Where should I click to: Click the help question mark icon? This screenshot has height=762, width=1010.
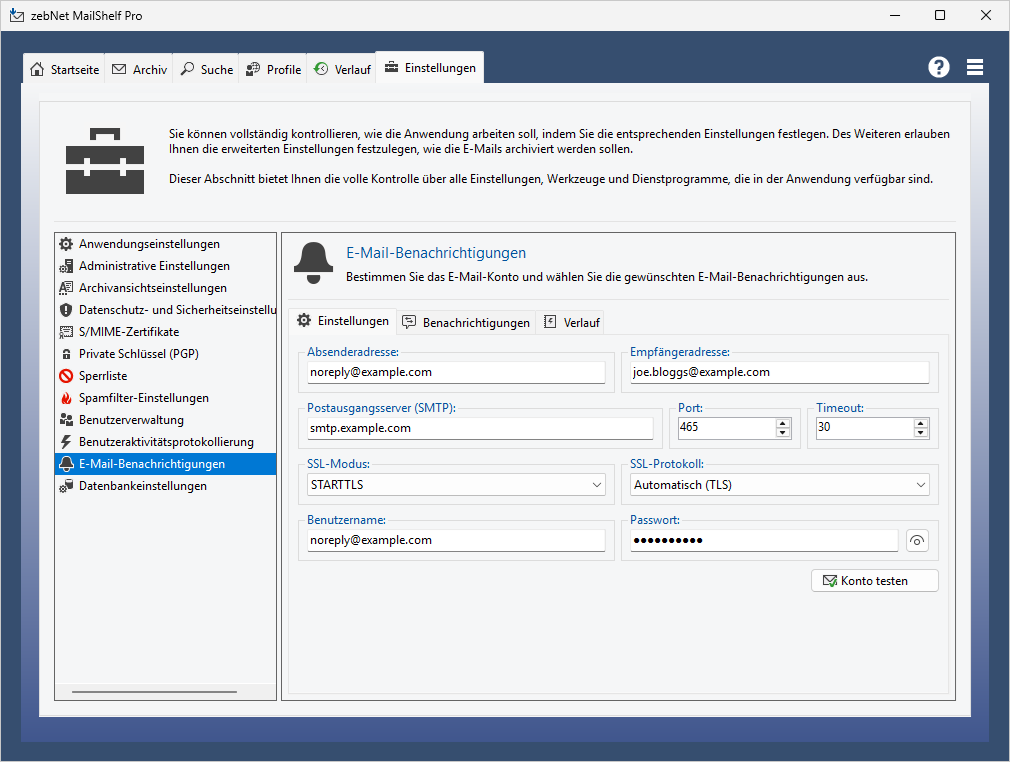point(938,67)
